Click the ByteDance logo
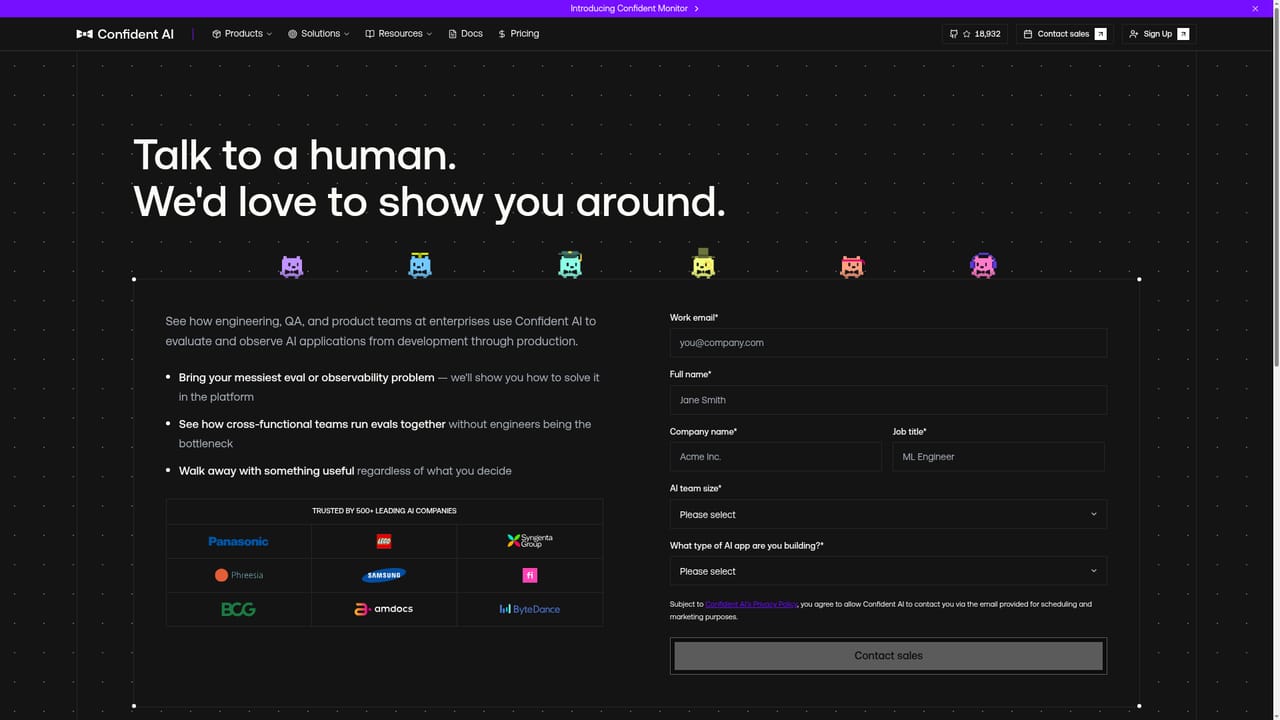1280x720 pixels. pos(530,609)
